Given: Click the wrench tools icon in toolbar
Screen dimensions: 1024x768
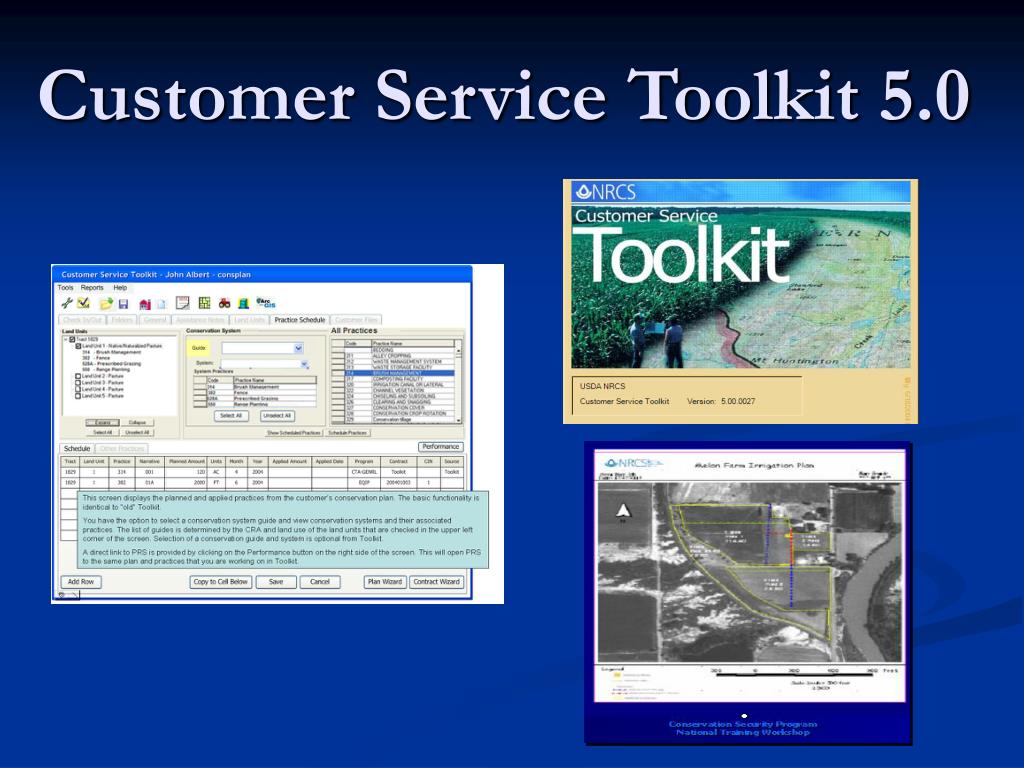Looking at the screenshot, I should (x=67, y=303).
